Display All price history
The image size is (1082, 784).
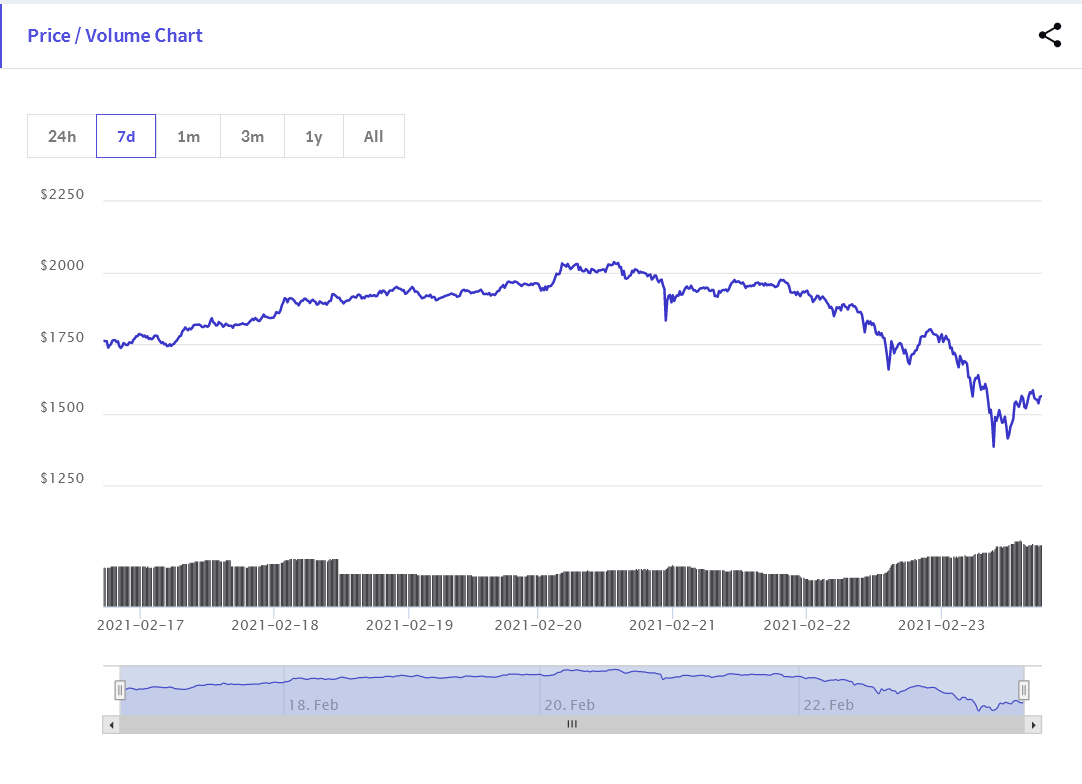tap(374, 136)
